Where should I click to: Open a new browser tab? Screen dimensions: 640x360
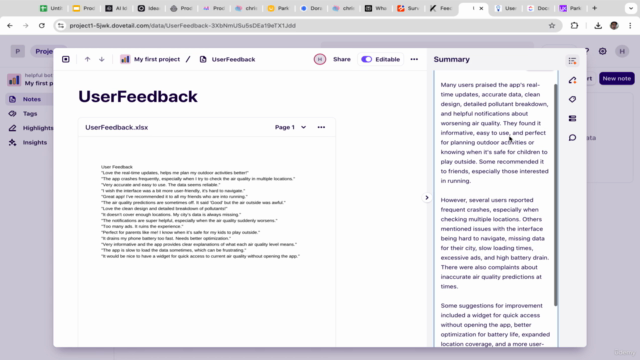tap(594, 8)
